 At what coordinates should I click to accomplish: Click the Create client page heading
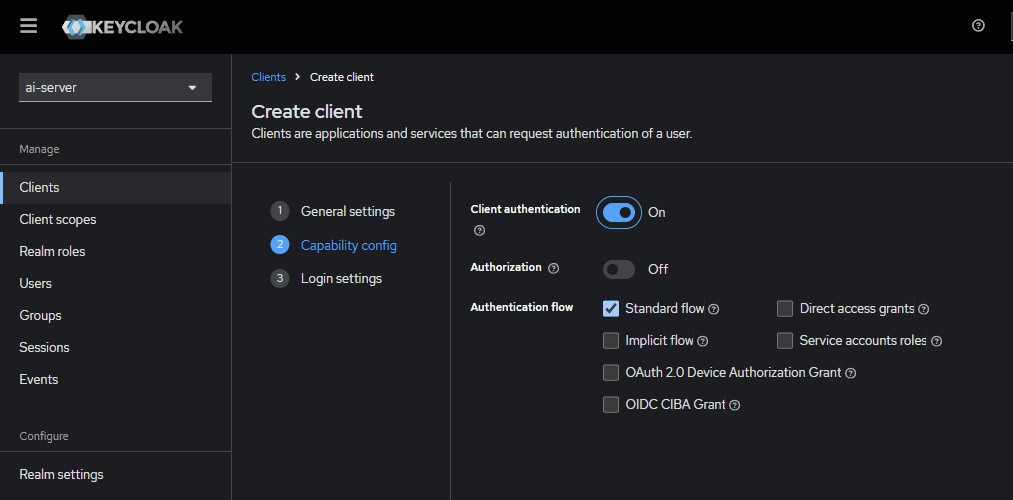pos(307,111)
